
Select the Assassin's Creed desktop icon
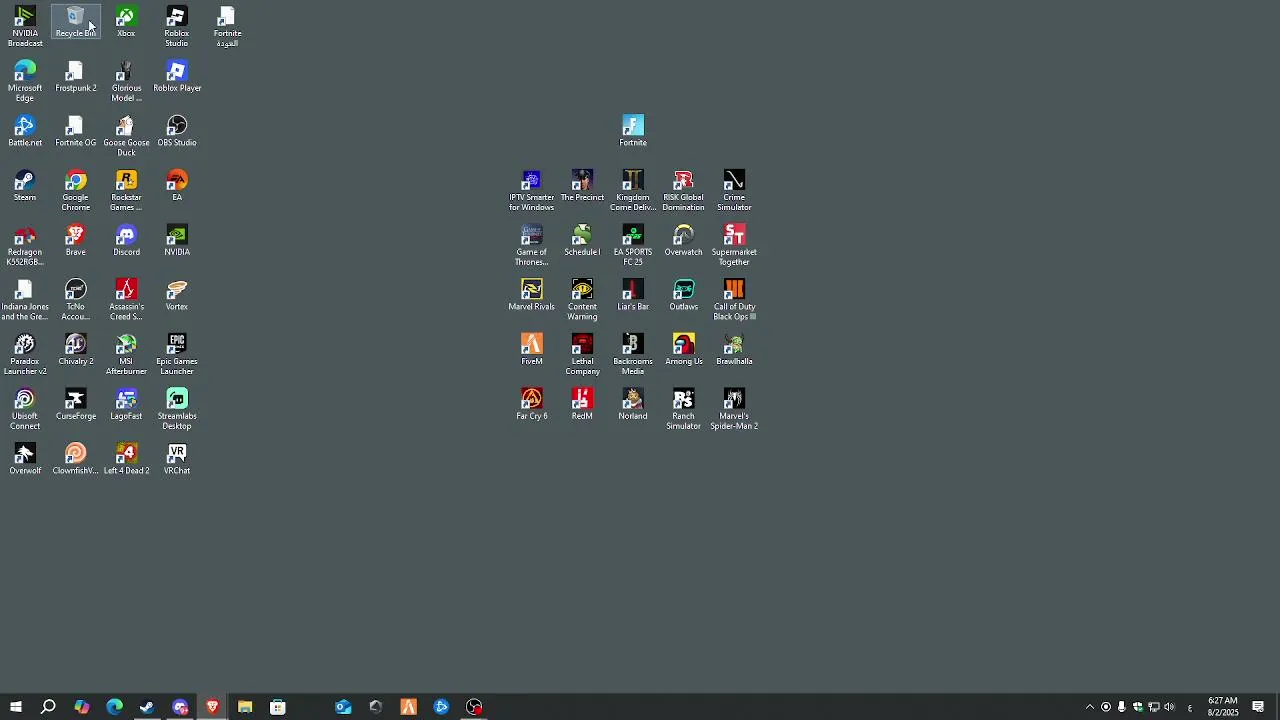point(126,301)
